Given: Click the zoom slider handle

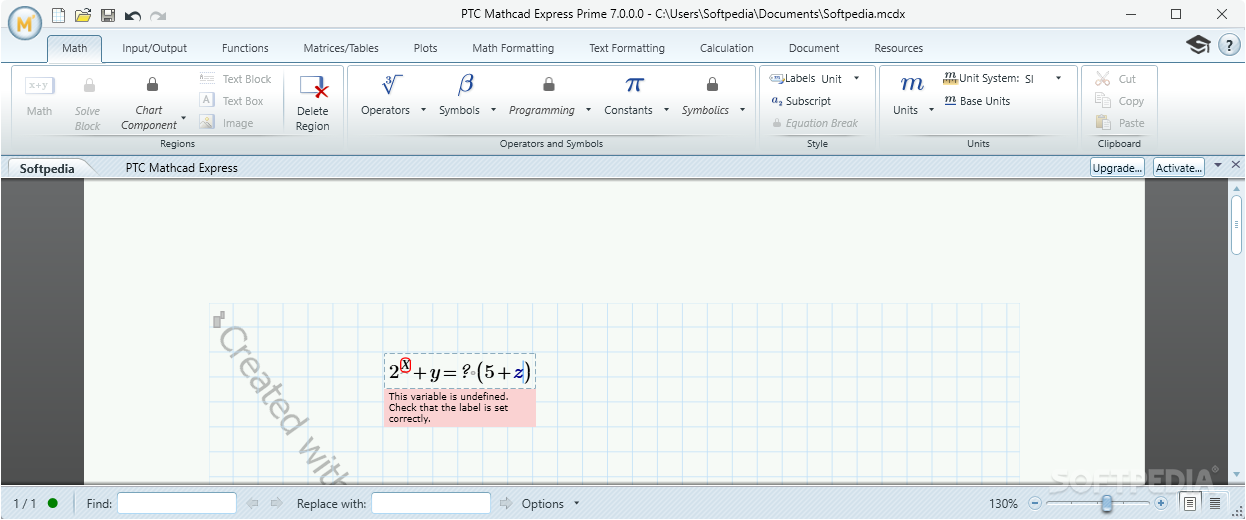Looking at the screenshot, I should coord(1106,503).
